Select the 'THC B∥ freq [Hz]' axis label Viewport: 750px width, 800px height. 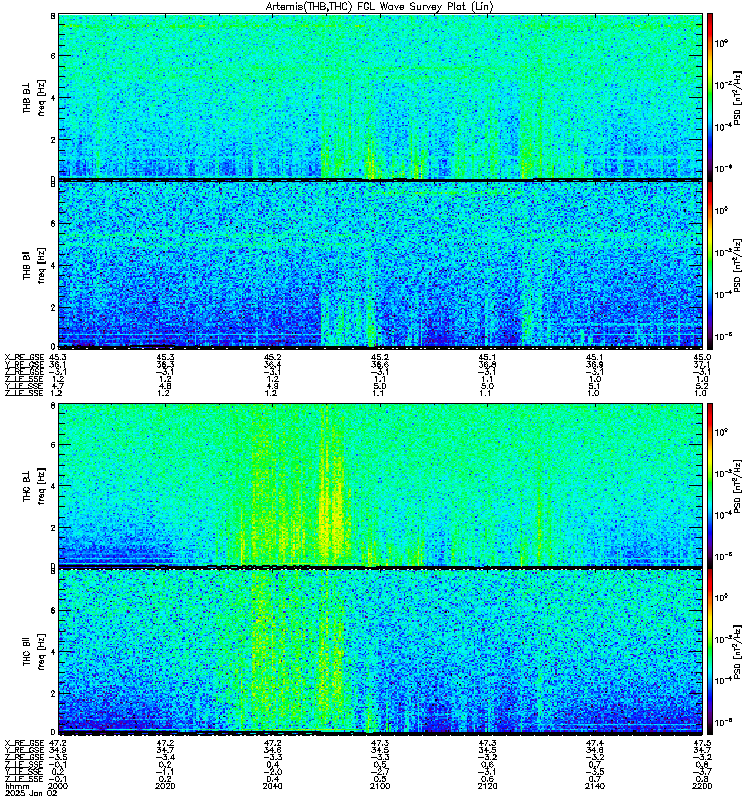click(x=34, y=652)
